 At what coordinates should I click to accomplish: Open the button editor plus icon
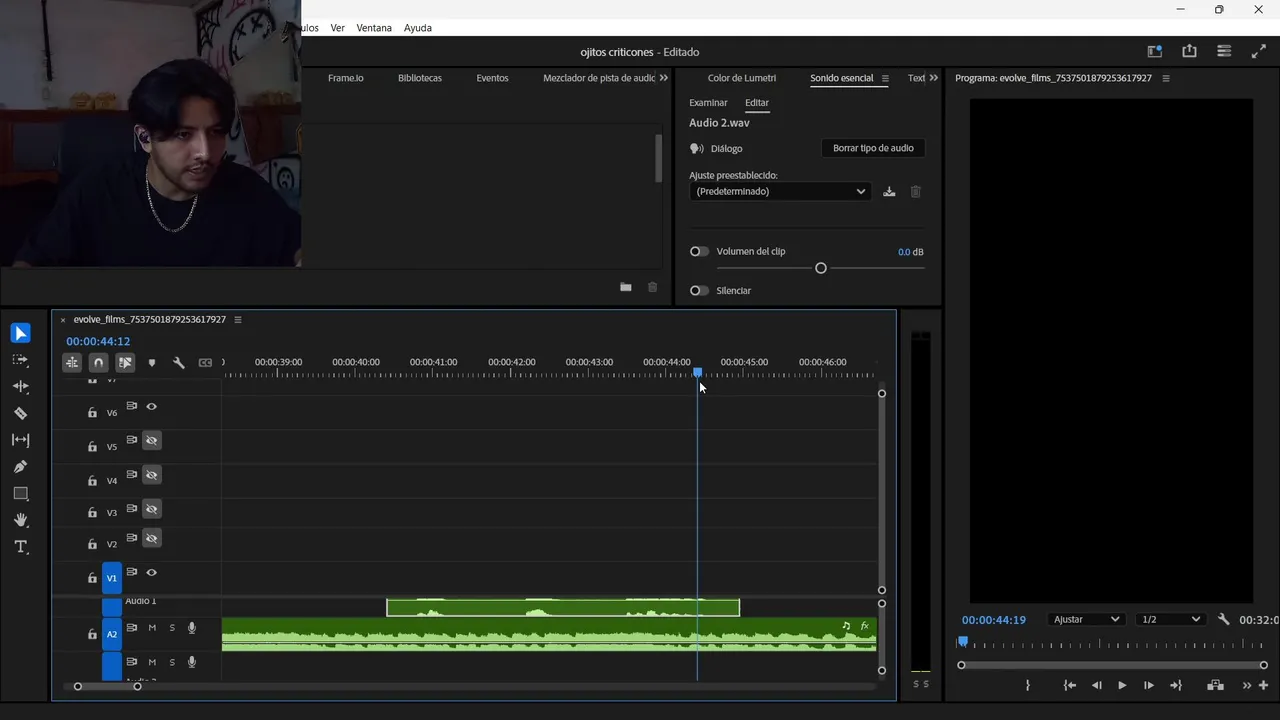click(1264, 686)
